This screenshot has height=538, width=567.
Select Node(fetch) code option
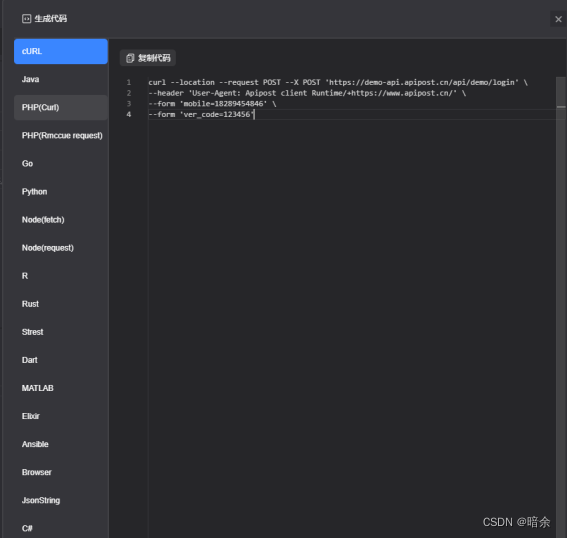click(x=61, y=220)
